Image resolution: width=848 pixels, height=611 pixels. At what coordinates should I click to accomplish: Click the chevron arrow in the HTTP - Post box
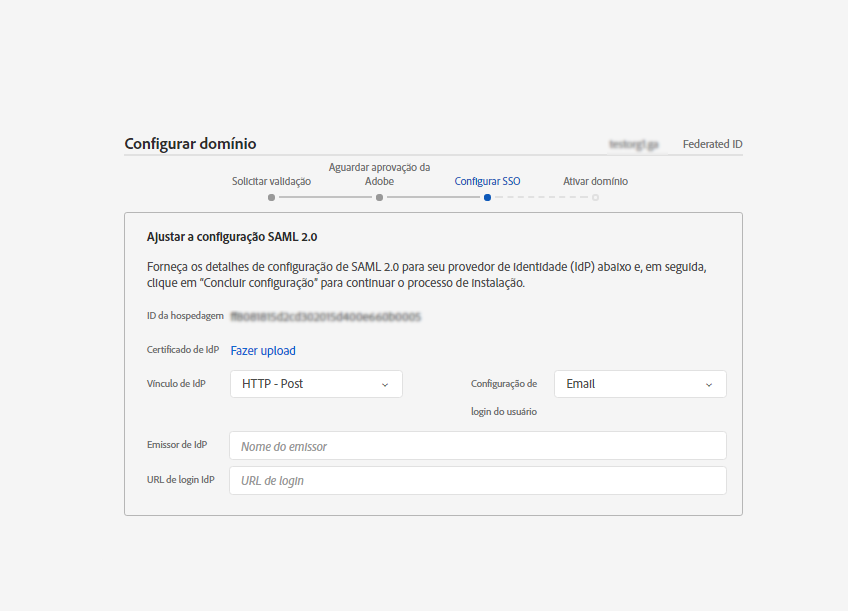click(x=385, y=384)
